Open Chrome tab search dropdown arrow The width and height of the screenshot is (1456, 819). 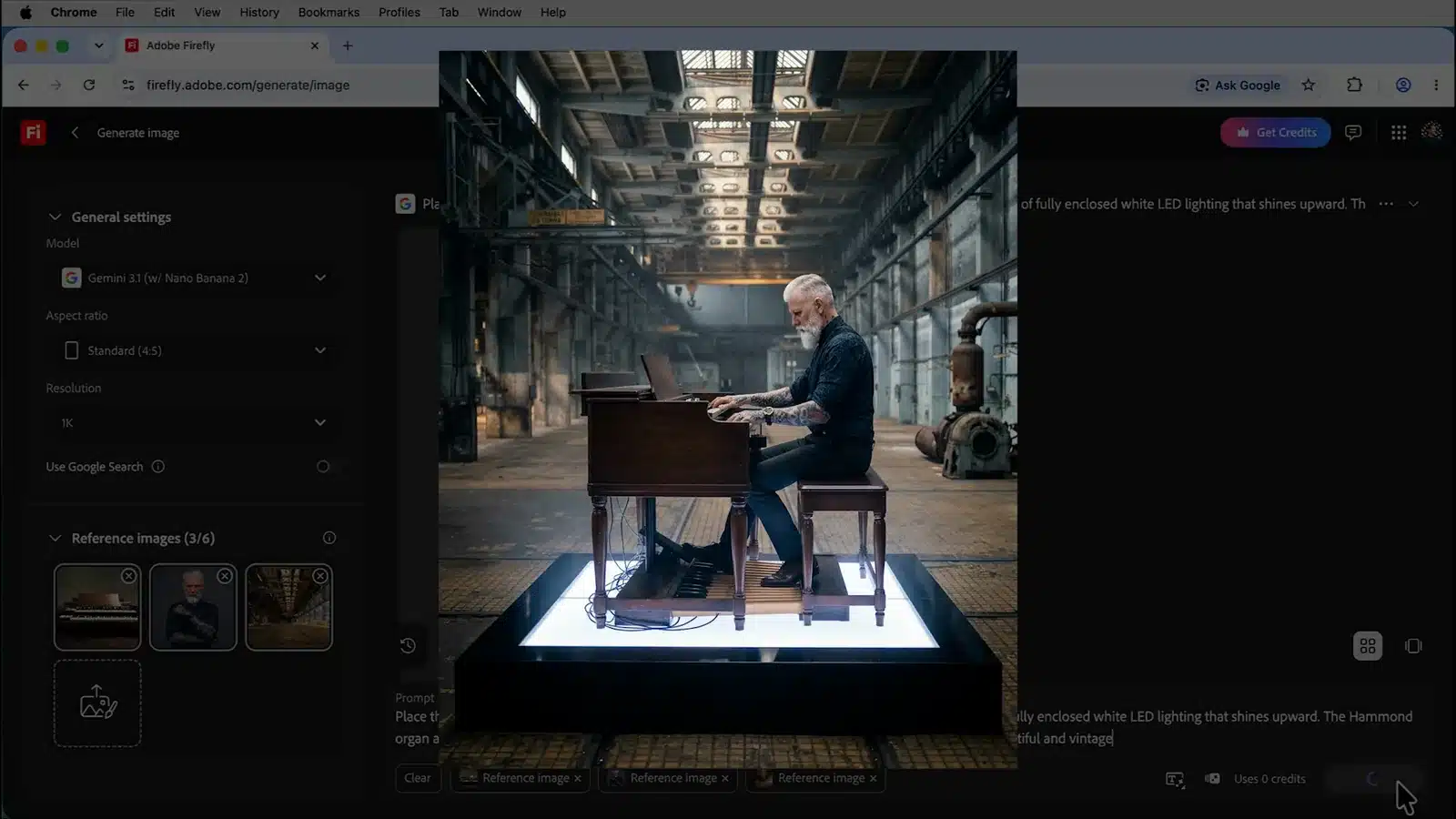pos(98,45)
